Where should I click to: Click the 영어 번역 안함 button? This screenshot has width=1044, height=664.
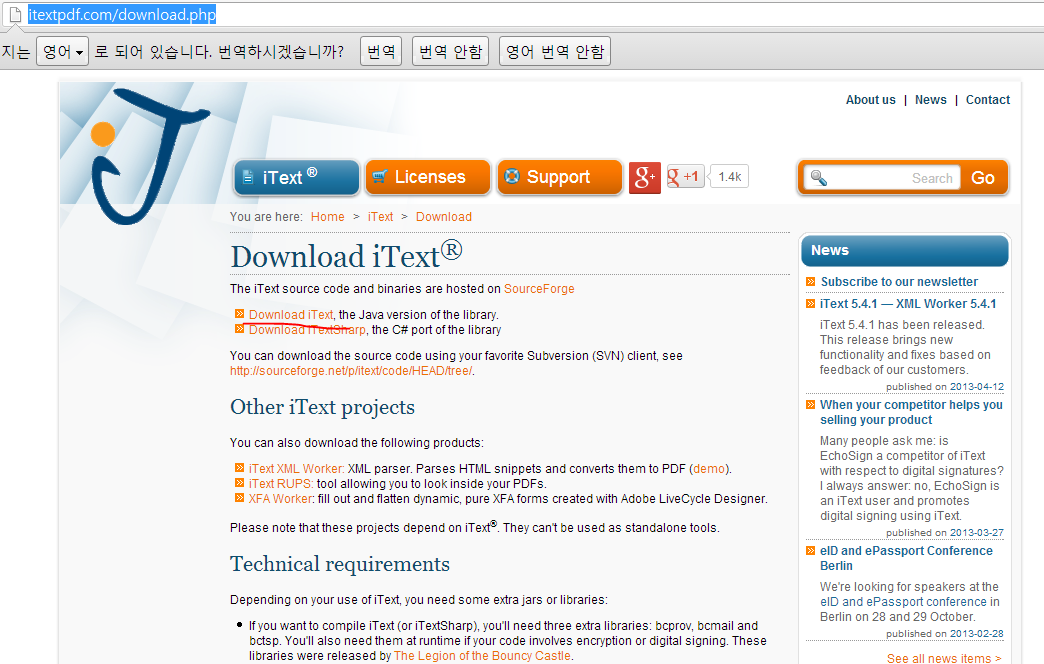pyautogui.click(x=554, y=51)
